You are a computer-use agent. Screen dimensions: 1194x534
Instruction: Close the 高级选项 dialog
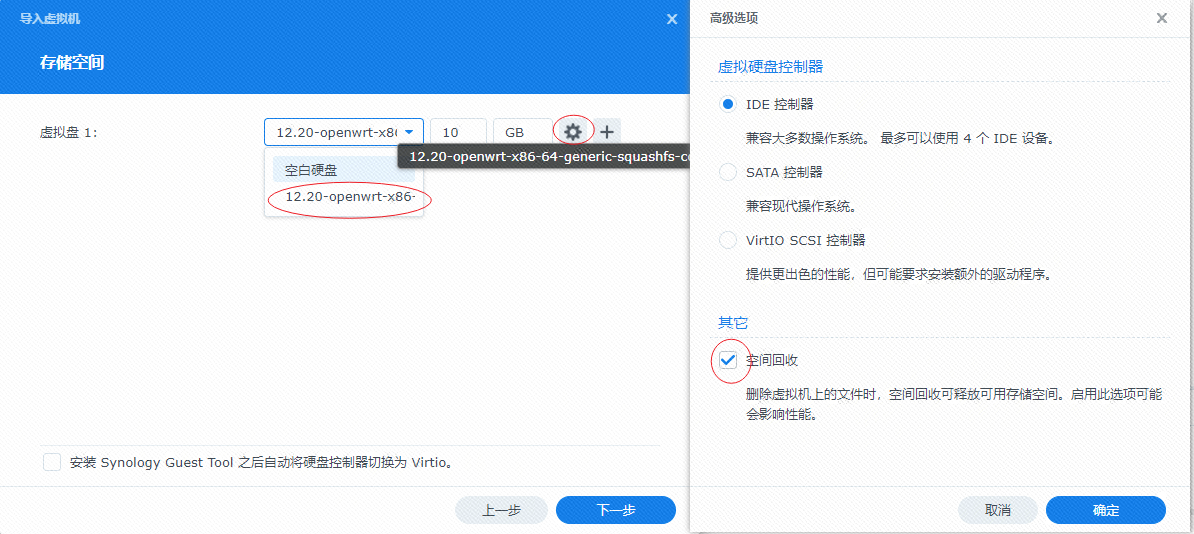[x=1161, y=18]
